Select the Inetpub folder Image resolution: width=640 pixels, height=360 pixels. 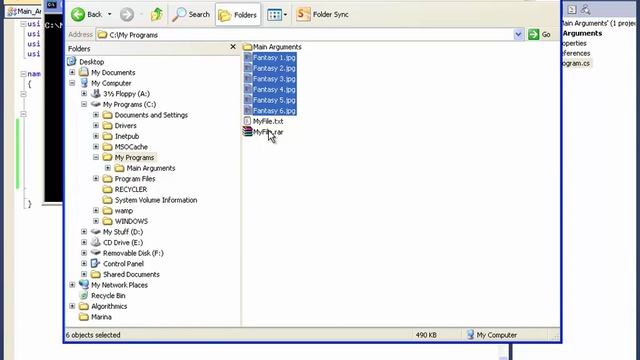[x=127, y=136]
